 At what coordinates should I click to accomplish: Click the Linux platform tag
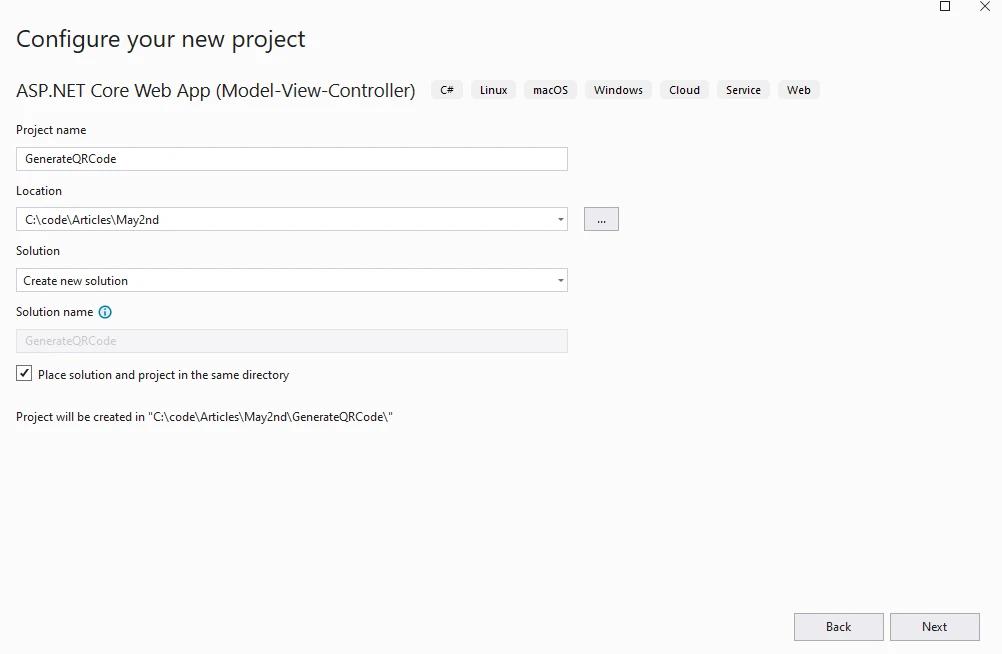[493, 90]
